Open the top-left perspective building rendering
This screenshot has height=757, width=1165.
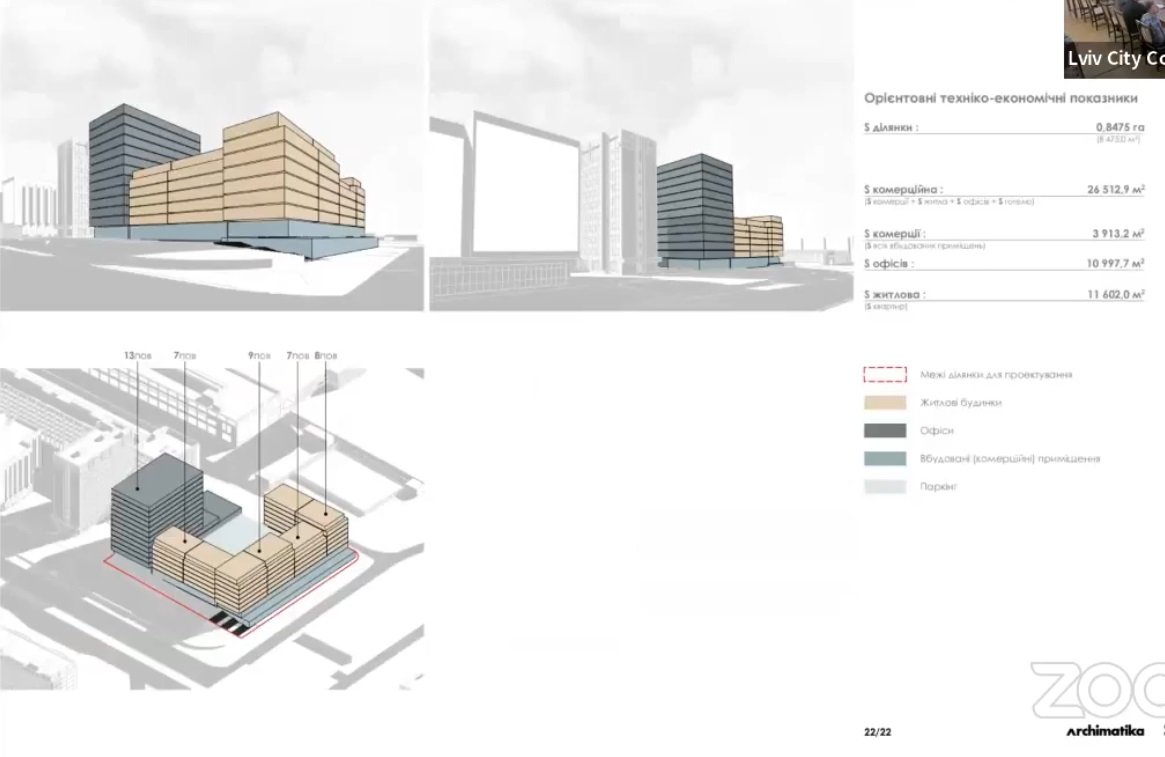[211, 156]
